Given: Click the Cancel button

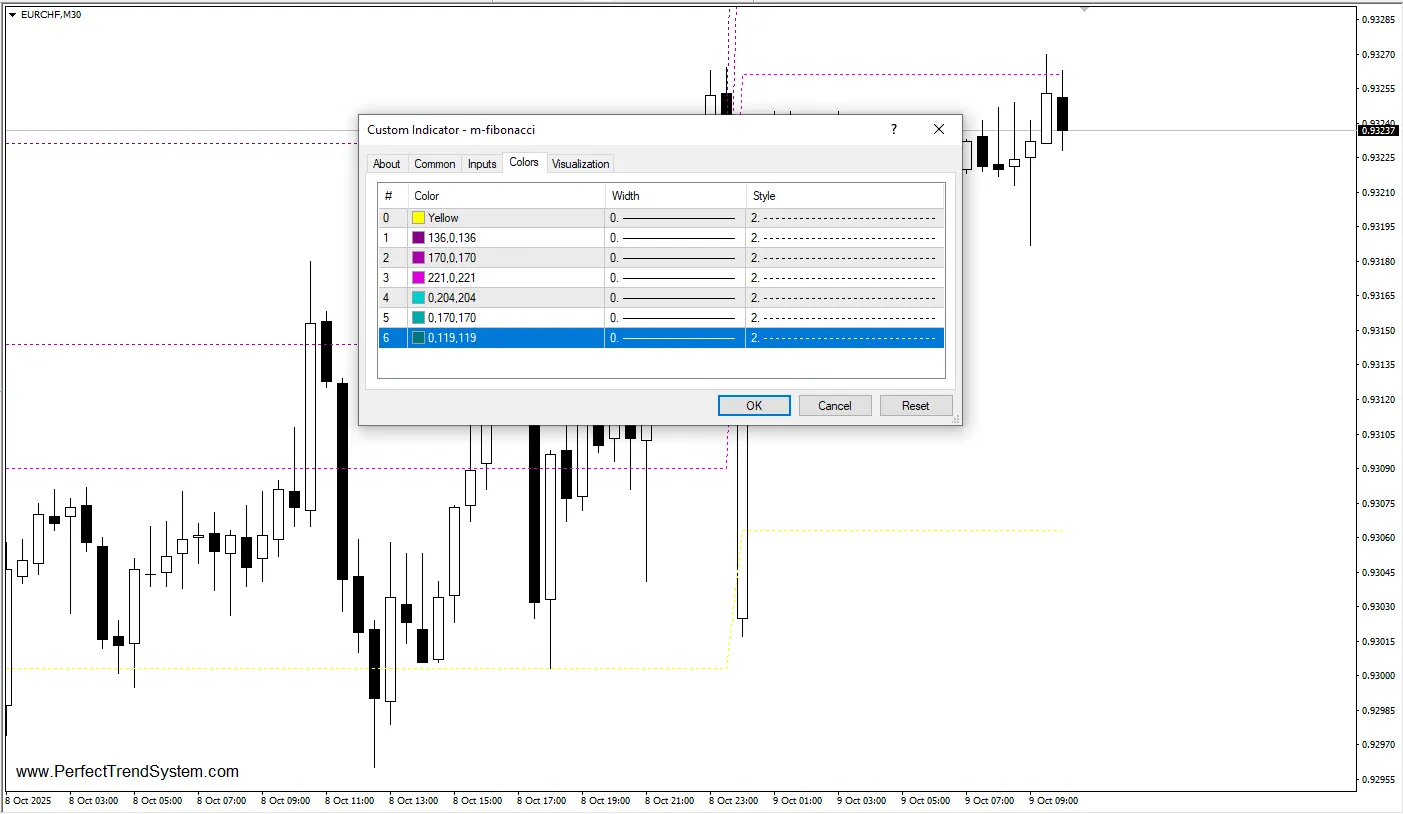Looking at the screenshot, I should [x=834, y=406].
